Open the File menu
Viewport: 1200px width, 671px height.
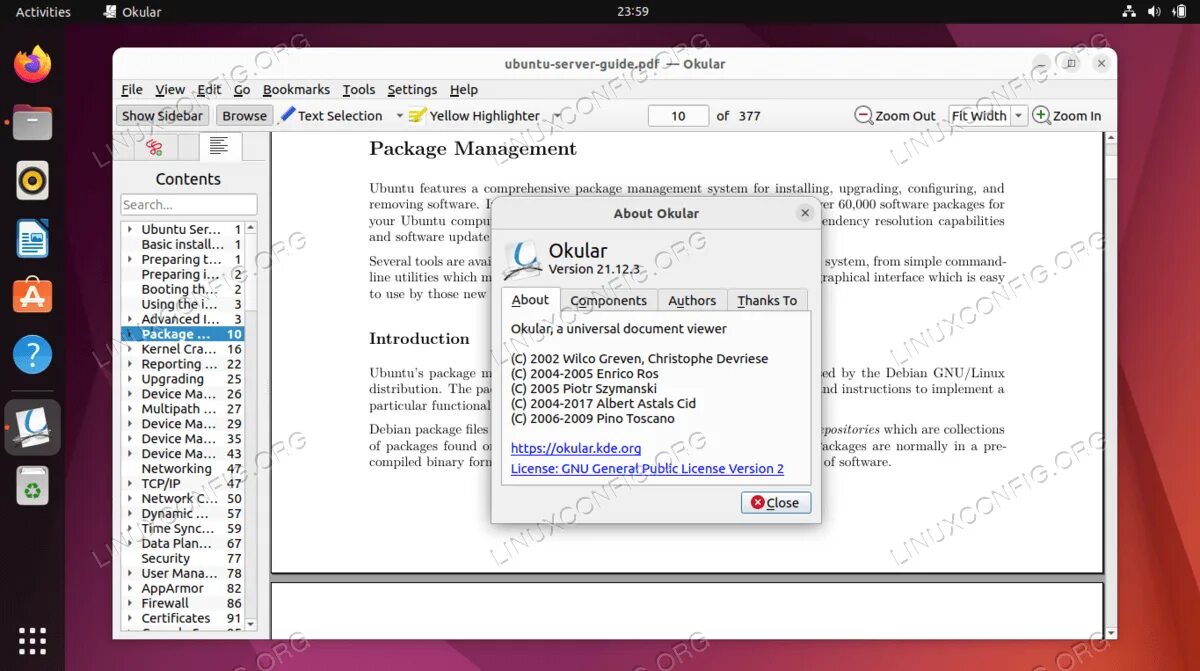pos(132,89)
